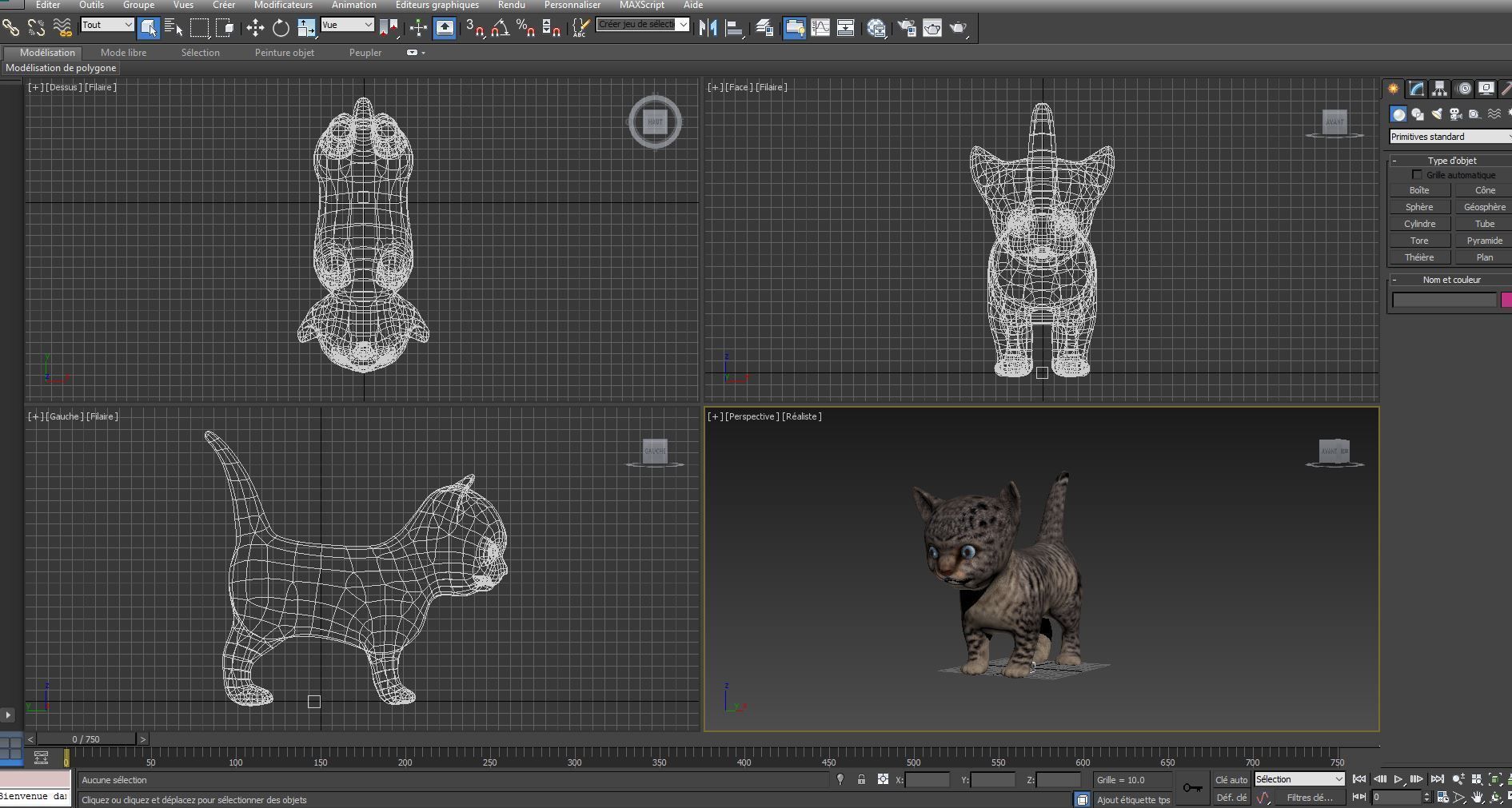Click the 'Pyramide' primitive button

point(1484,241)
